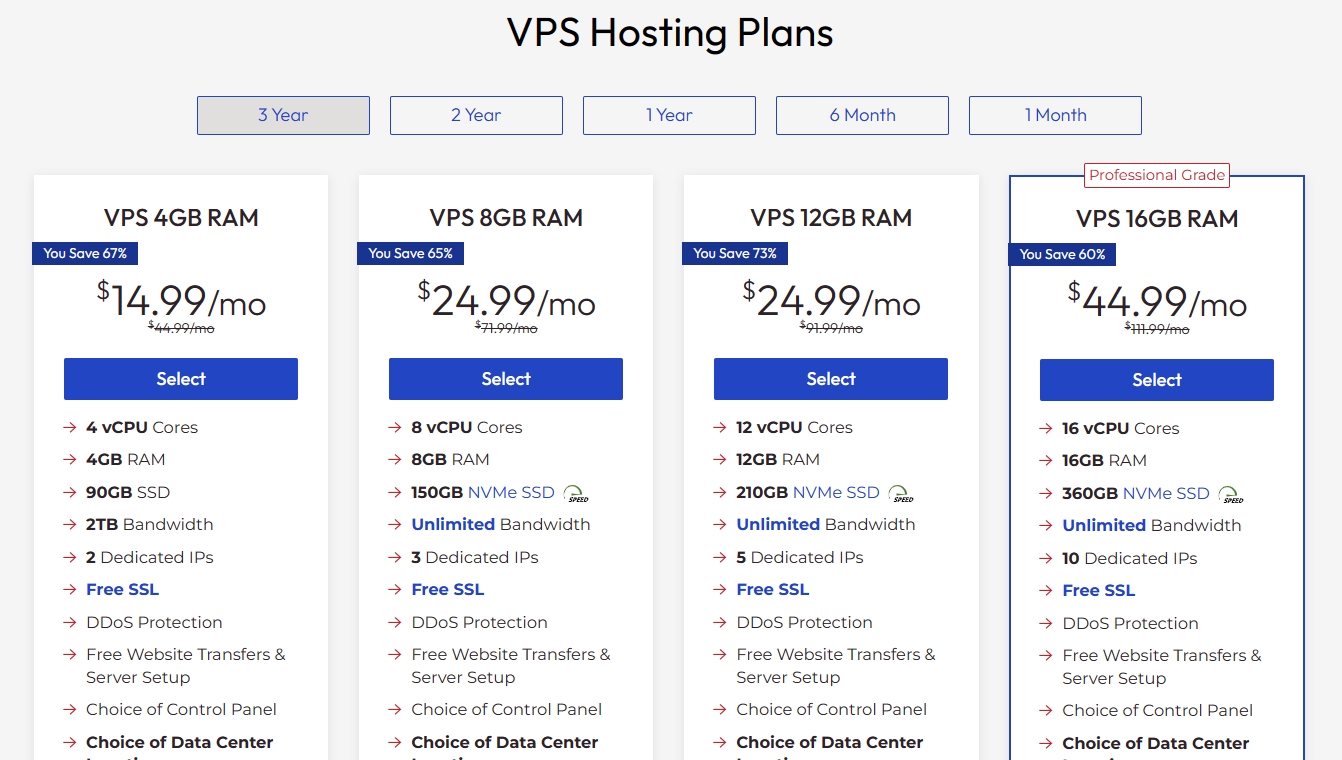This screenshot has height=760, width=1342.
Task: Click speed icon beside 210GB NVMe SSD
Action: pyautogui.click(x=902, y=493)
